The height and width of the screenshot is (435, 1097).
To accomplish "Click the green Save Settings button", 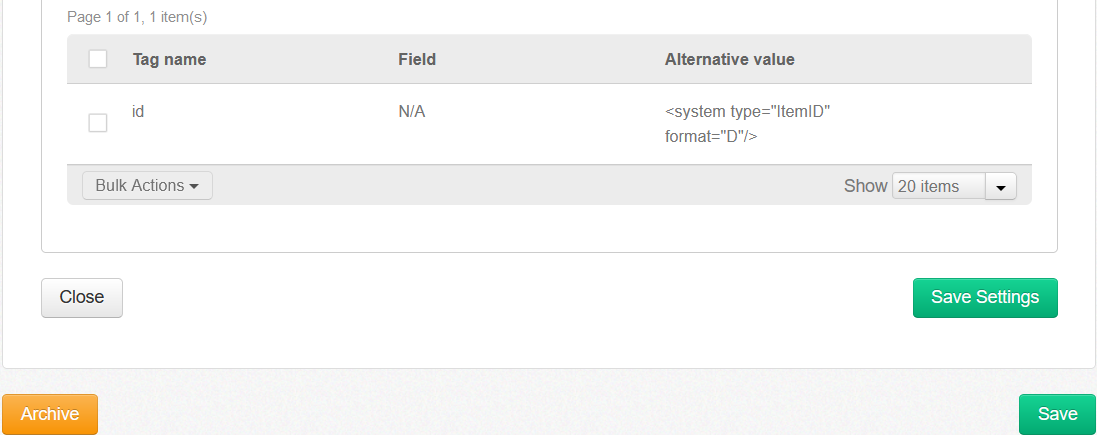I will [984, 297].
